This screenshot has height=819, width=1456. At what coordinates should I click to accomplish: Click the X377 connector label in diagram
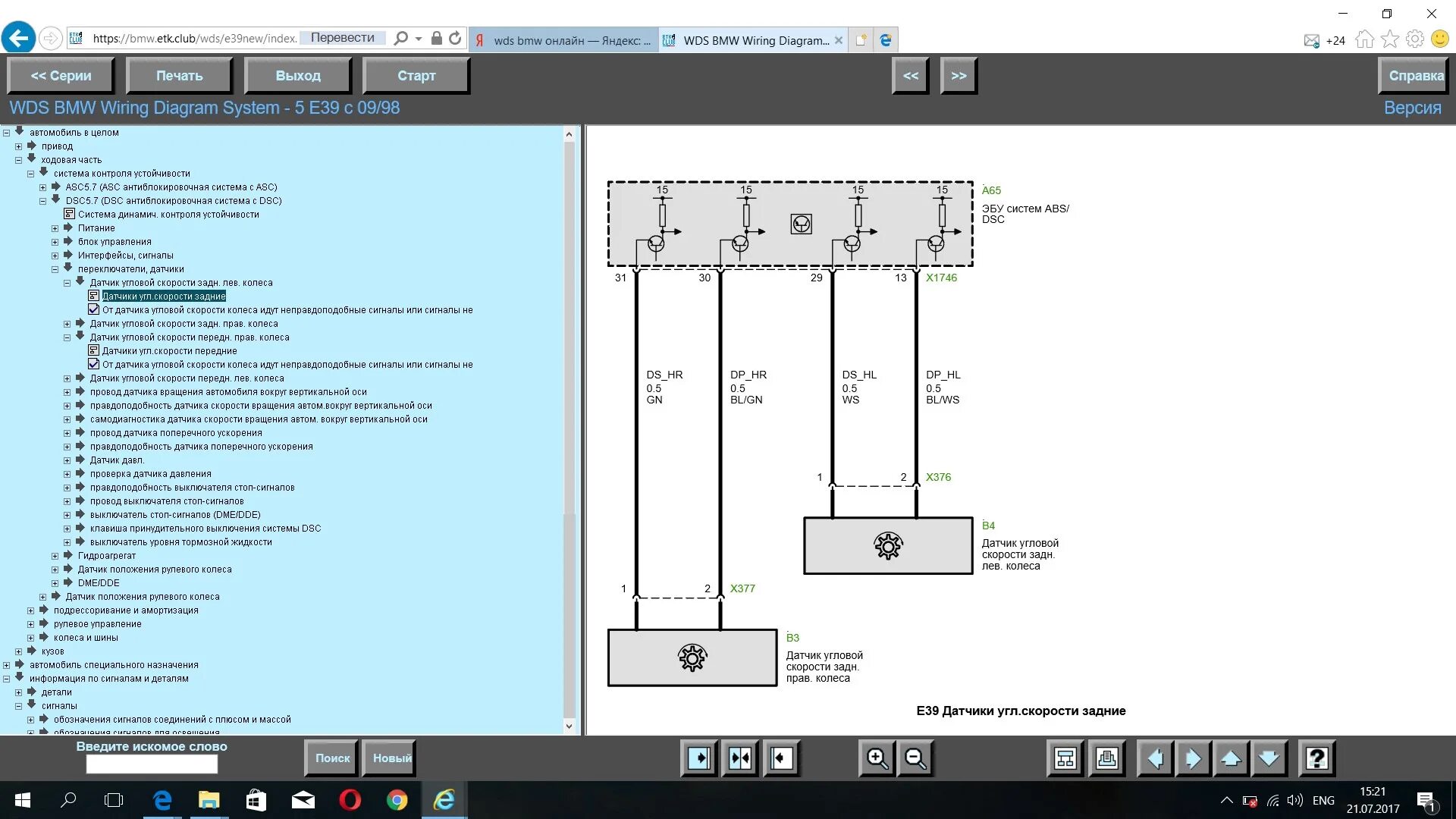(742, 588)
